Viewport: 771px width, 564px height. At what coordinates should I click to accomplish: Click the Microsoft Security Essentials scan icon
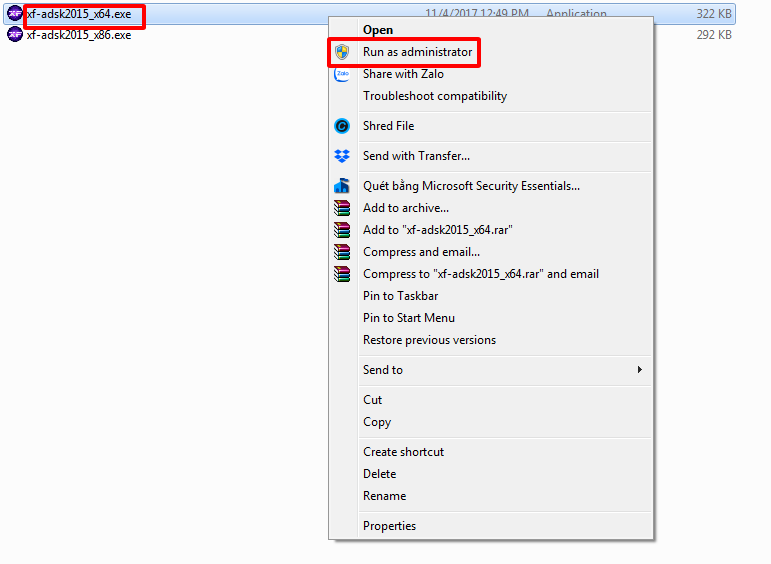tap(342, 186)
